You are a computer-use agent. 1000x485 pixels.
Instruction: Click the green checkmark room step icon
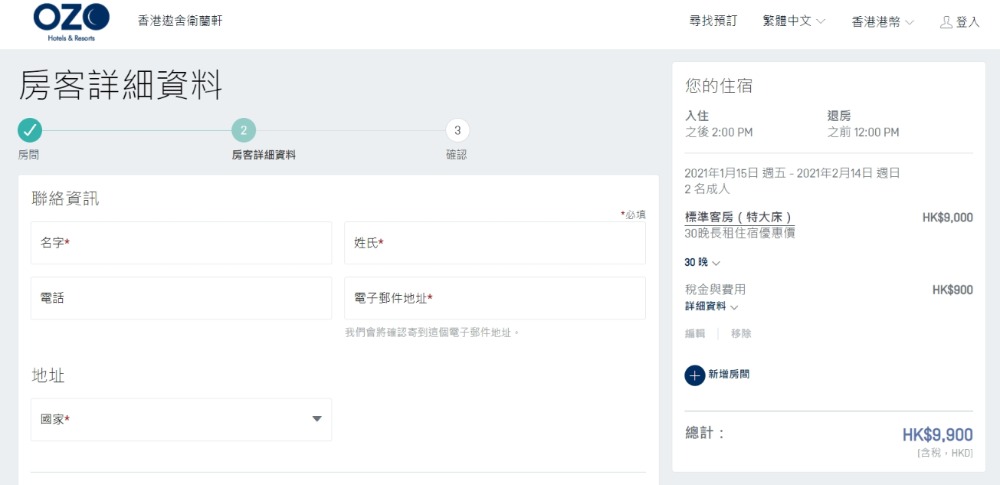pyautogui.click(x=30, y=130)
